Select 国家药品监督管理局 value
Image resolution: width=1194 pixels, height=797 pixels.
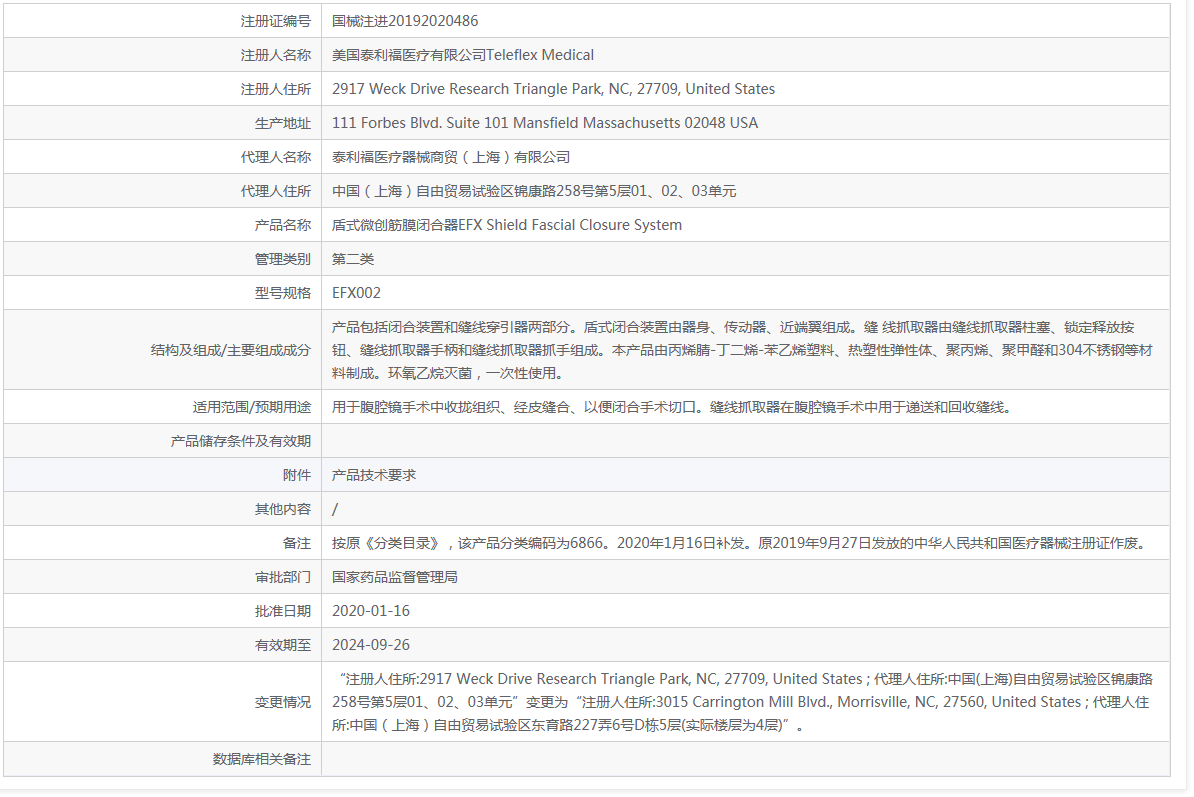[x=395, y=577]
